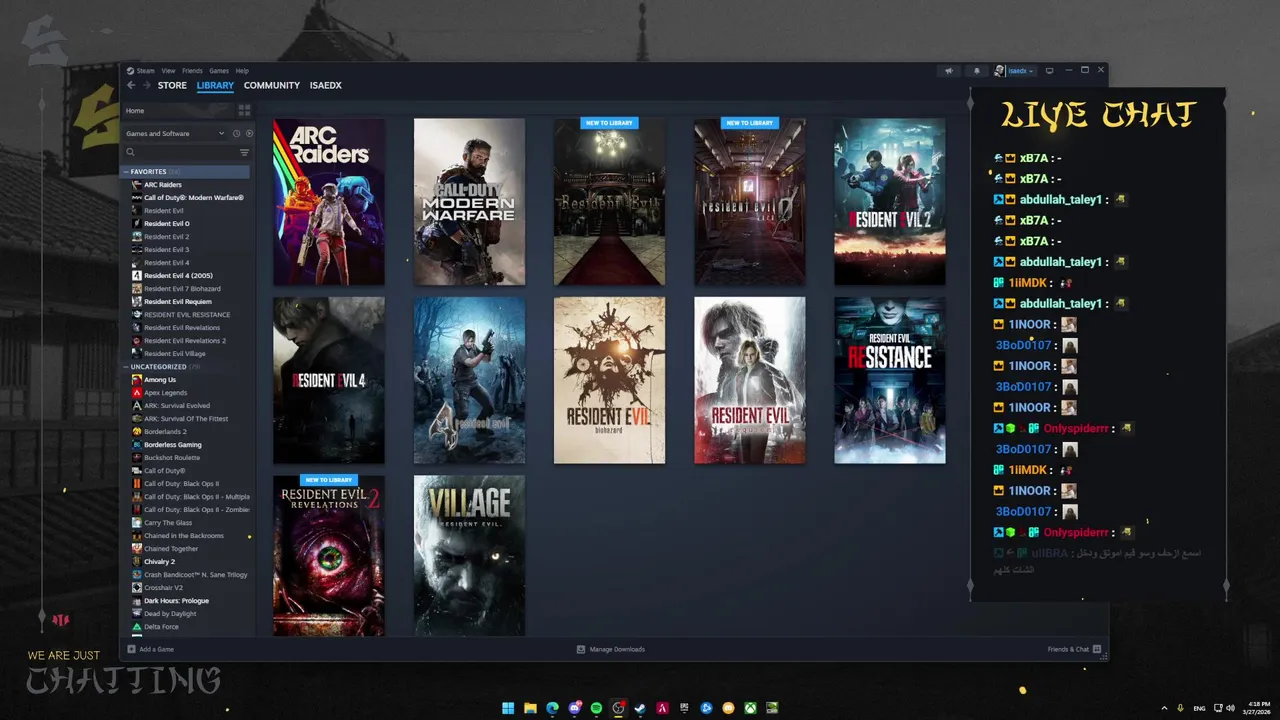Select Resident Evil Revelations 2 cover
This screenshot has height=720, width=1280.
[x=329, y=557]
